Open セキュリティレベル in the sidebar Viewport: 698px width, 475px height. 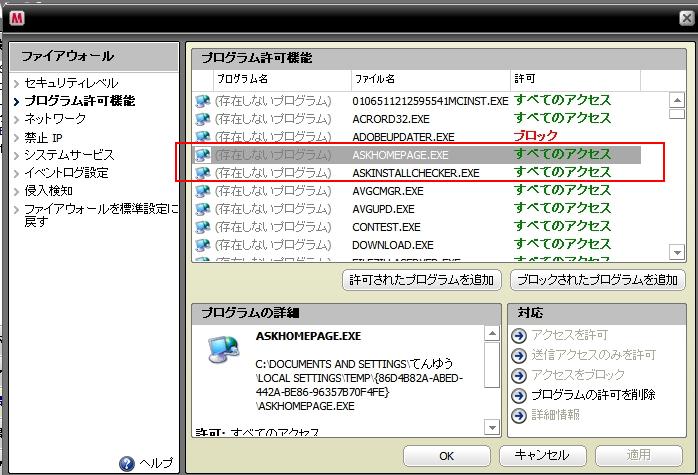[x=71, y=83]
